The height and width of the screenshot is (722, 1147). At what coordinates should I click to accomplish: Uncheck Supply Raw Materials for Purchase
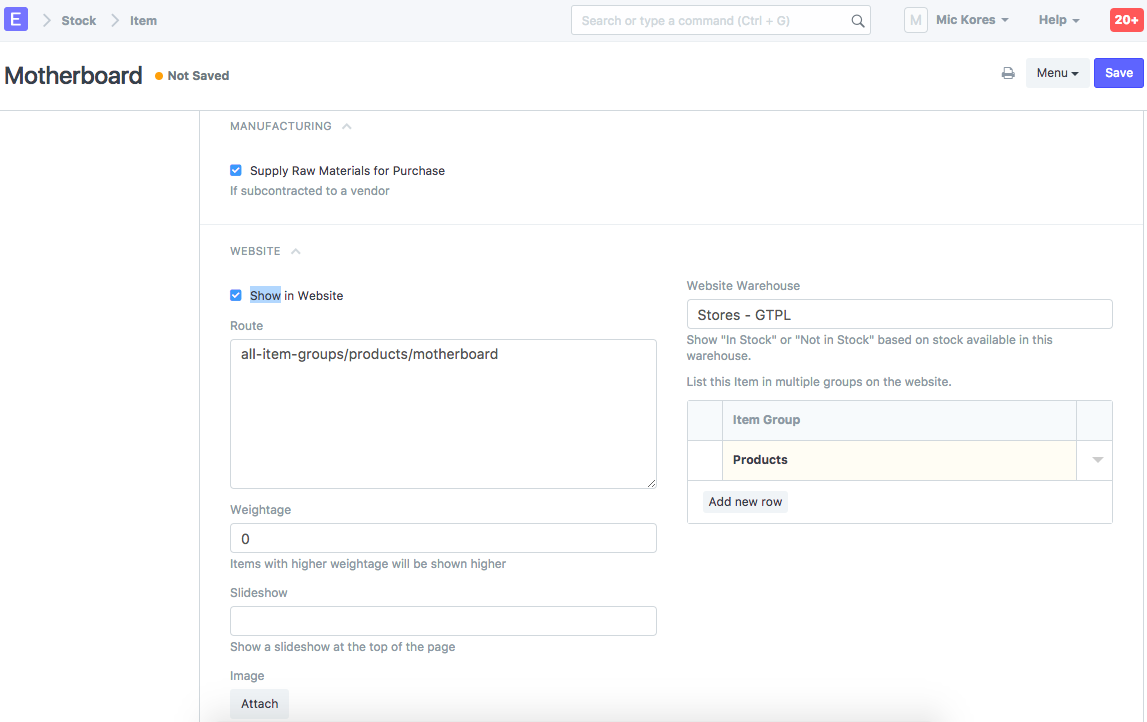click(236, 171)
